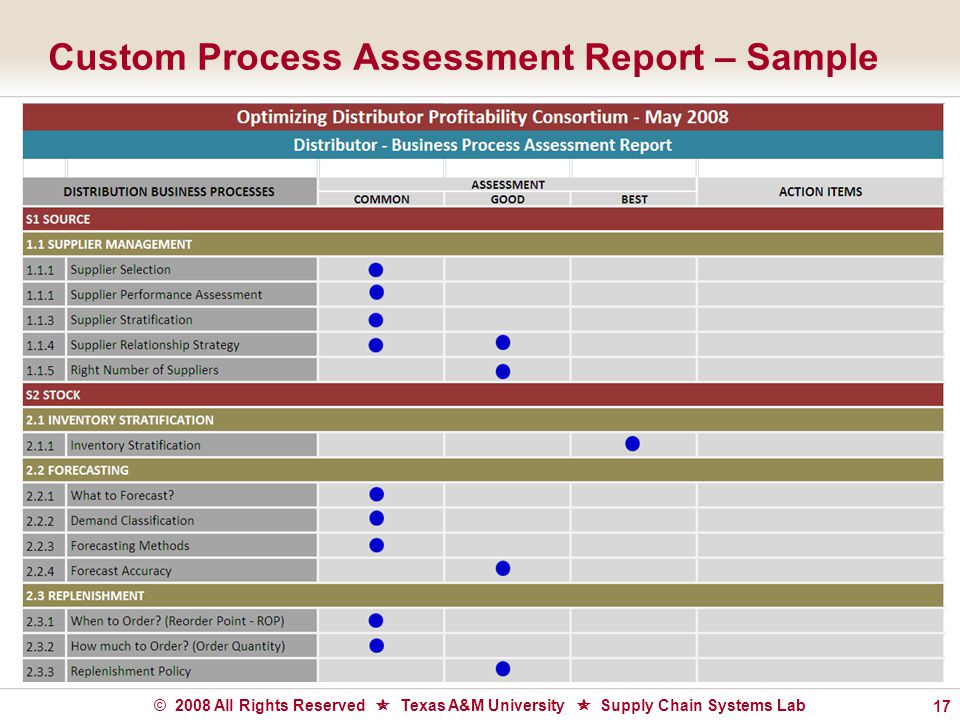Viewport: 960px width, 720px height.
Task: Click the 'BEST' column header
Action: [634, 199]
